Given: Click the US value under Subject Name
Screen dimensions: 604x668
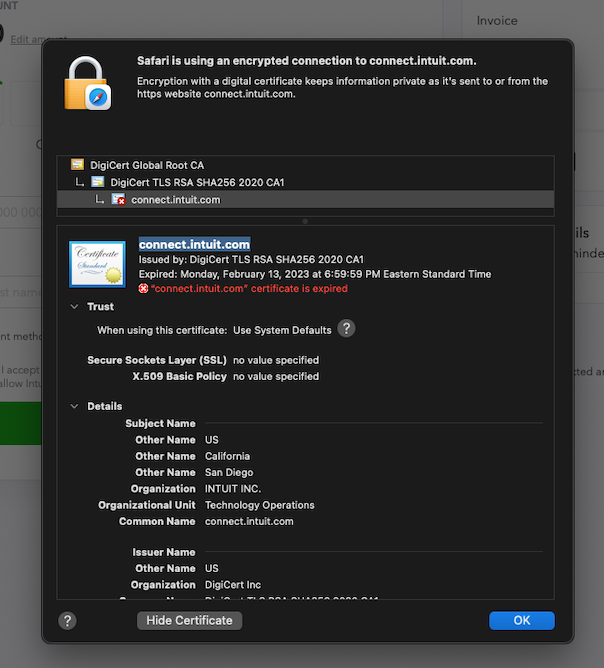Looking at the screenshot, I should click(212, 440).
